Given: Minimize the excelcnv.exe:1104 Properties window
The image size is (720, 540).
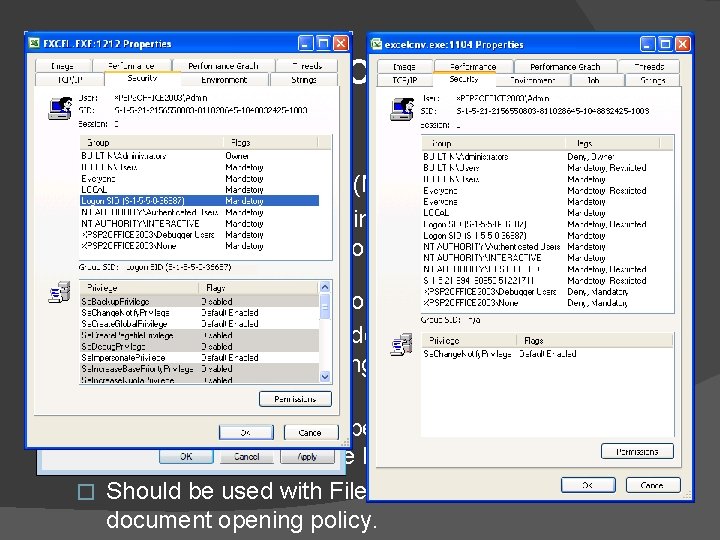Looking at the screenshot, I should (647, 44).
